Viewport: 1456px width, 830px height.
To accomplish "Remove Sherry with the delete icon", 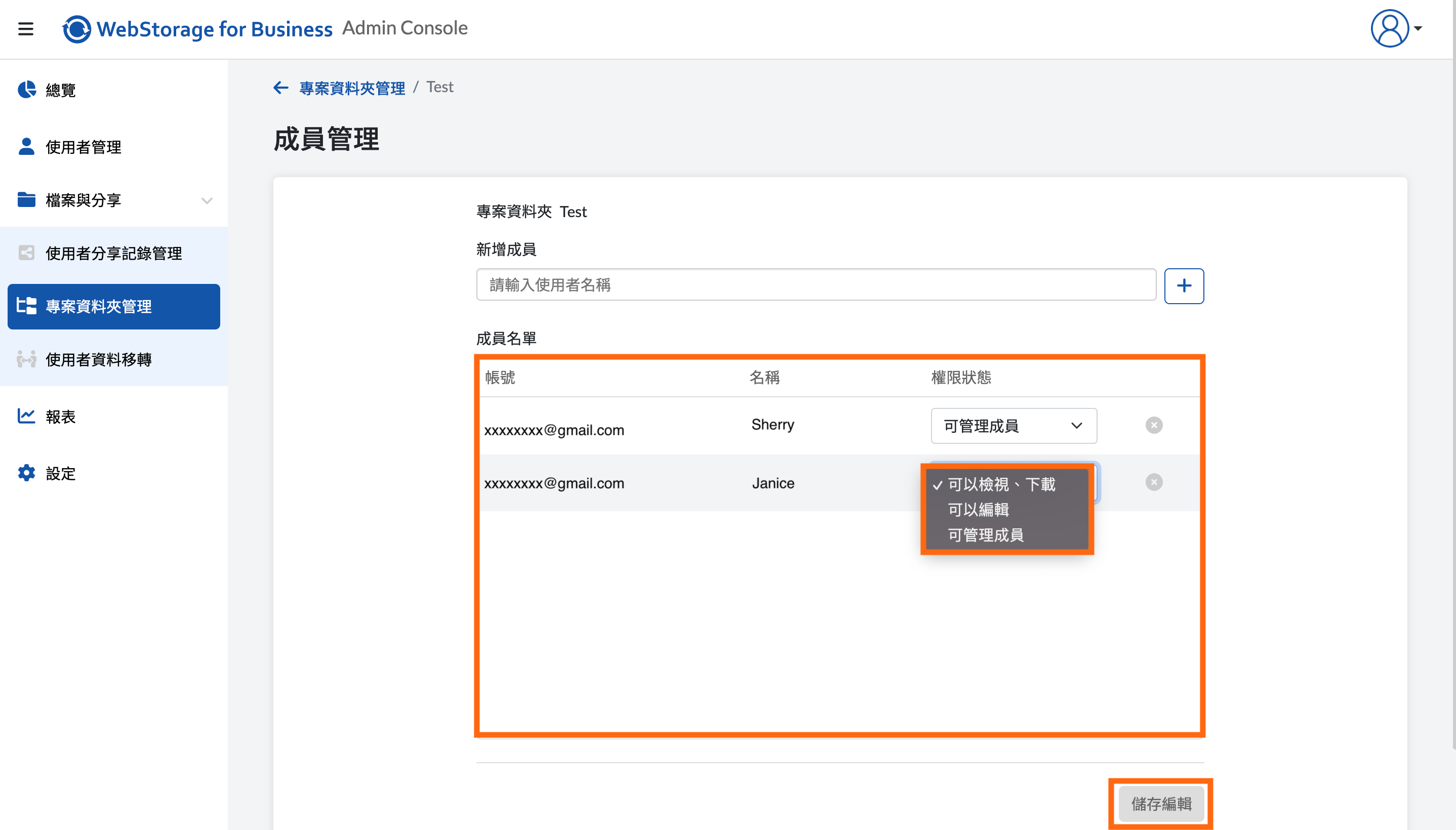I will [1154, 425].
